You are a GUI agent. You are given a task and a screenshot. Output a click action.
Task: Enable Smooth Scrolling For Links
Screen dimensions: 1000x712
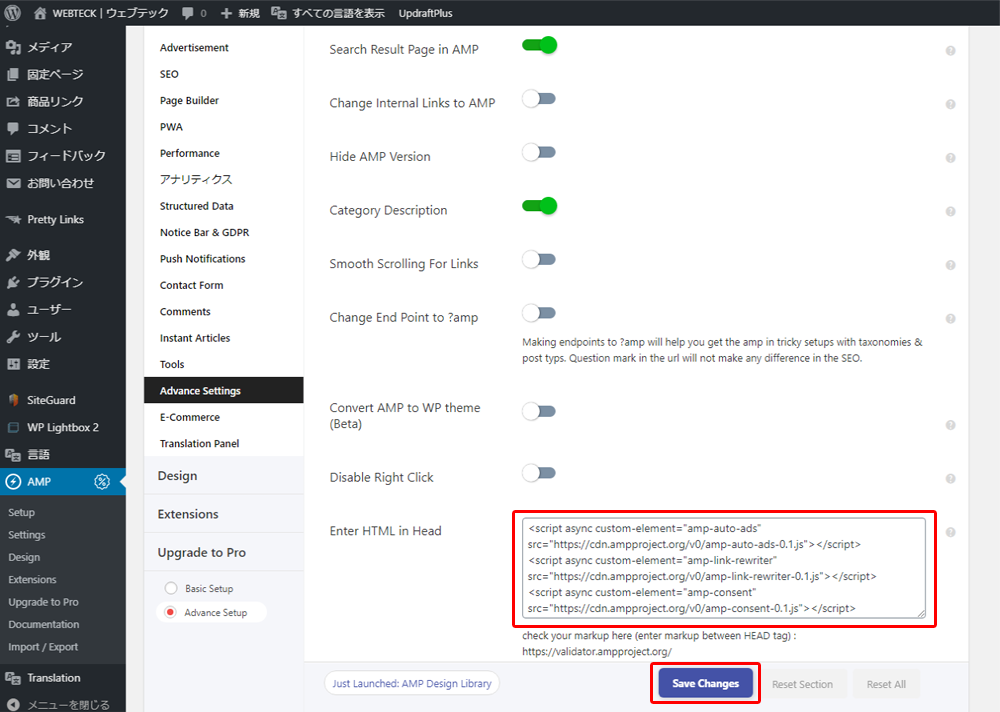point(540,260)
